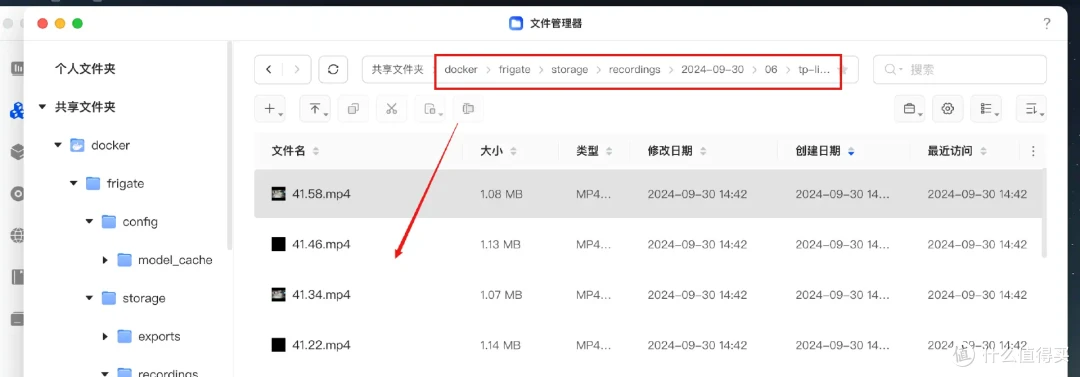Collapse the storage folder tree arrow
This screenshot has width=1080, height=377.
89,298
